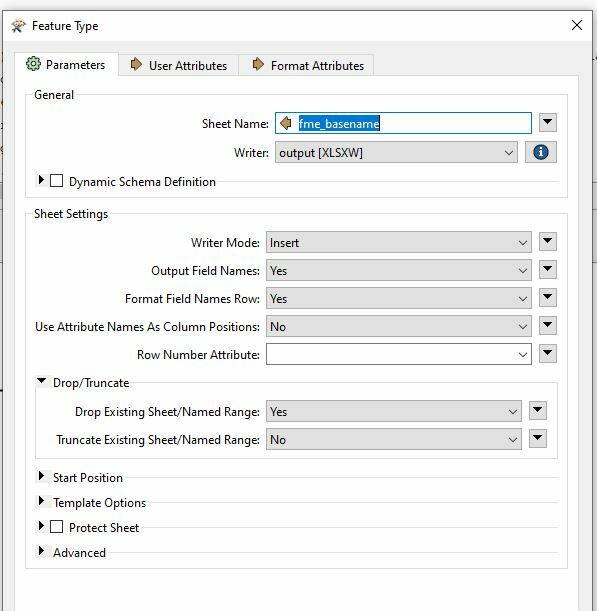The width and height of the screenshot is (597, 611).
Task: Click the blue writer info icon
Action: (540, 152)
